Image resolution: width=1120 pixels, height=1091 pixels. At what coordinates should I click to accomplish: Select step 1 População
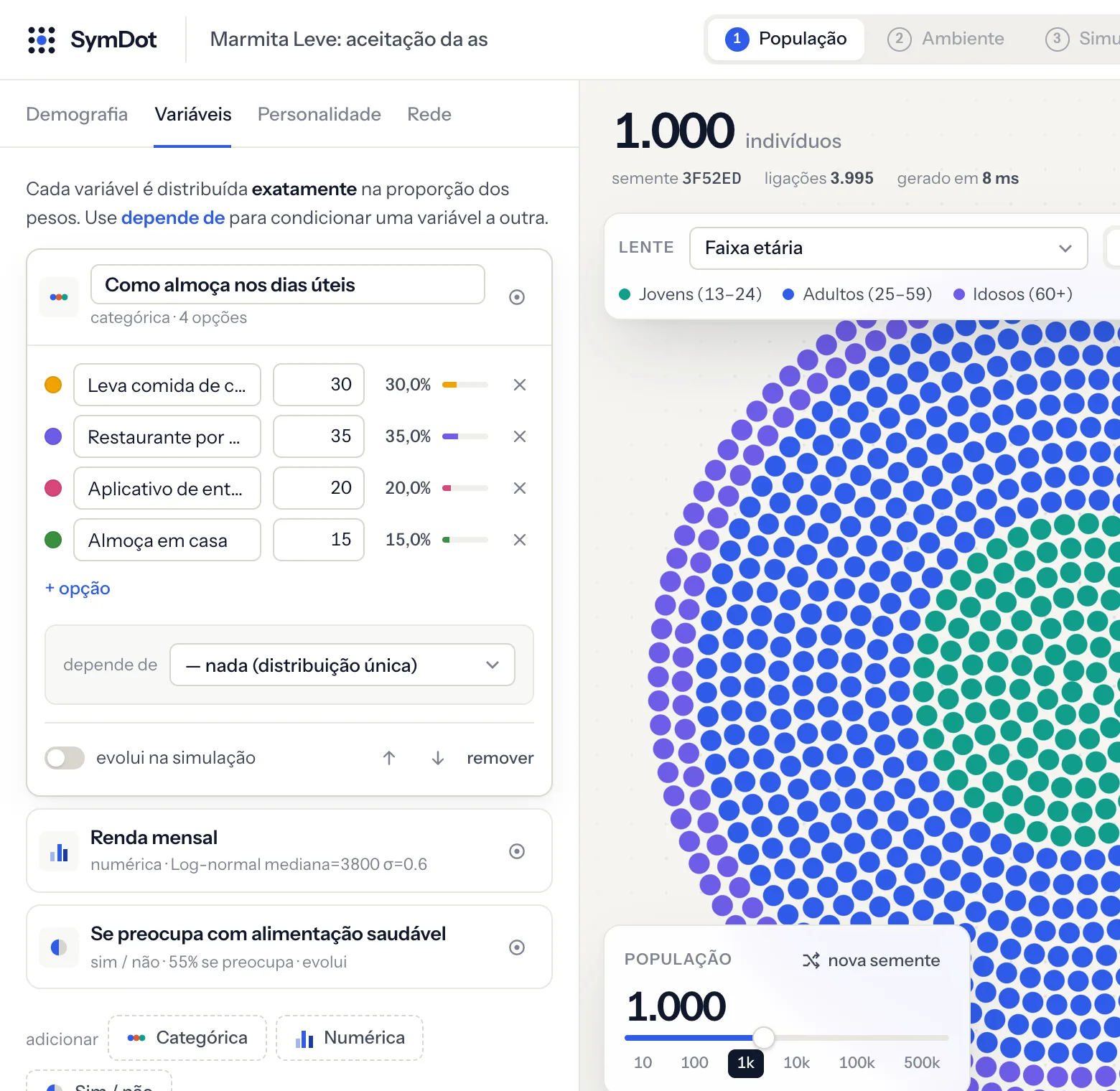[x=786, y=39]
